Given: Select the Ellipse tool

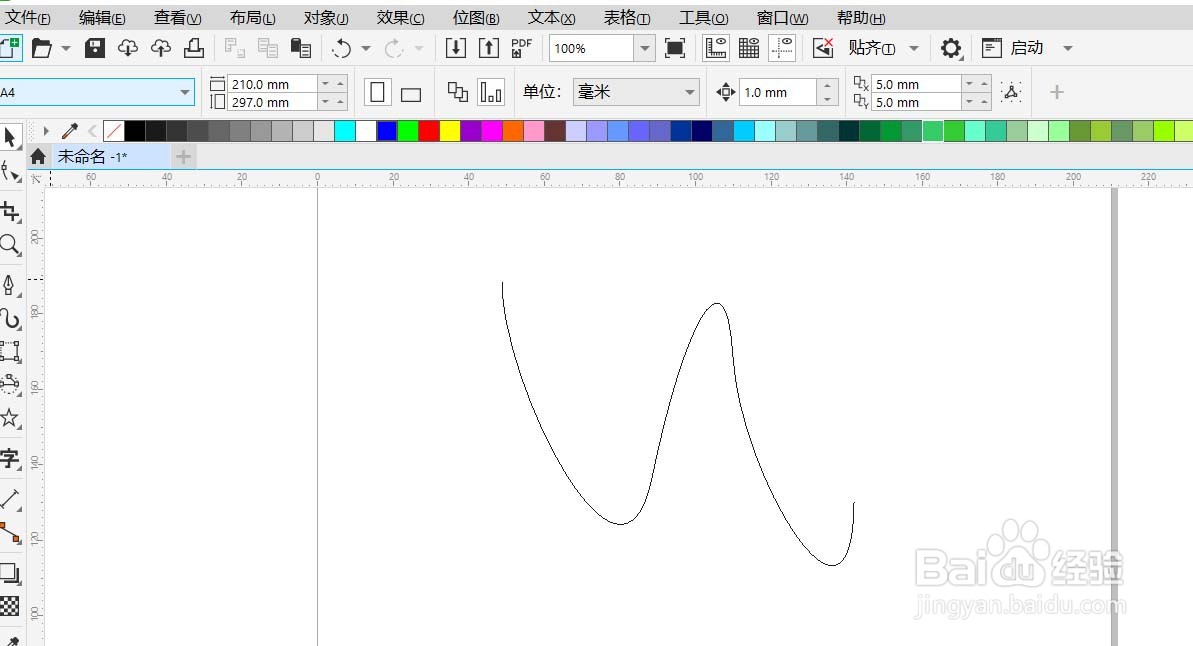Looking at the screenshot, I should 10,383.
